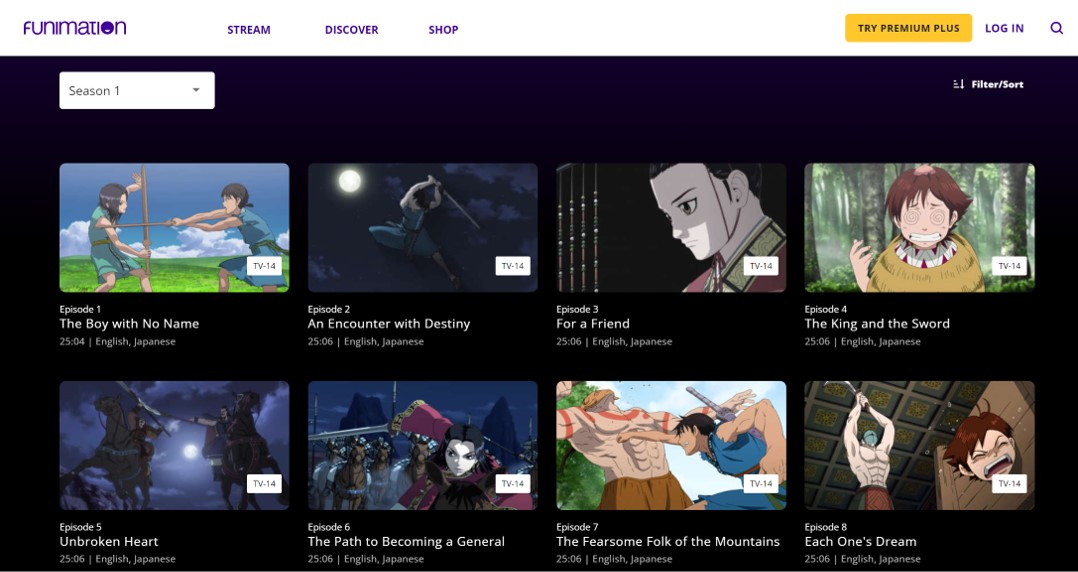Open the search magnifier icon

(1057, 28)
